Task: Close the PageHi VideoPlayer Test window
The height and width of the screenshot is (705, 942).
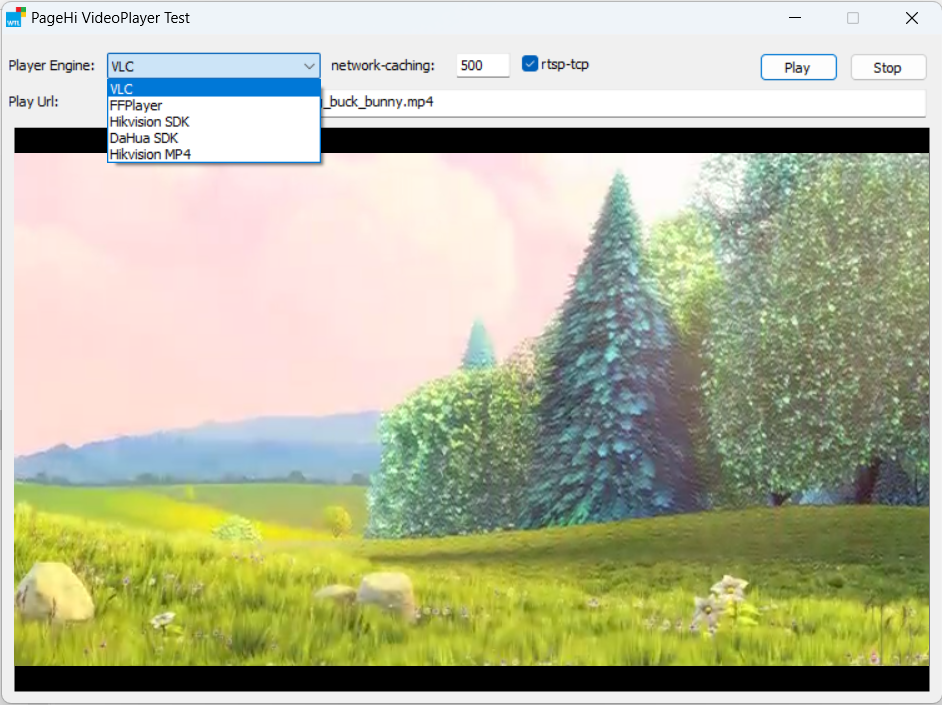Action: (x=911, y=18)
